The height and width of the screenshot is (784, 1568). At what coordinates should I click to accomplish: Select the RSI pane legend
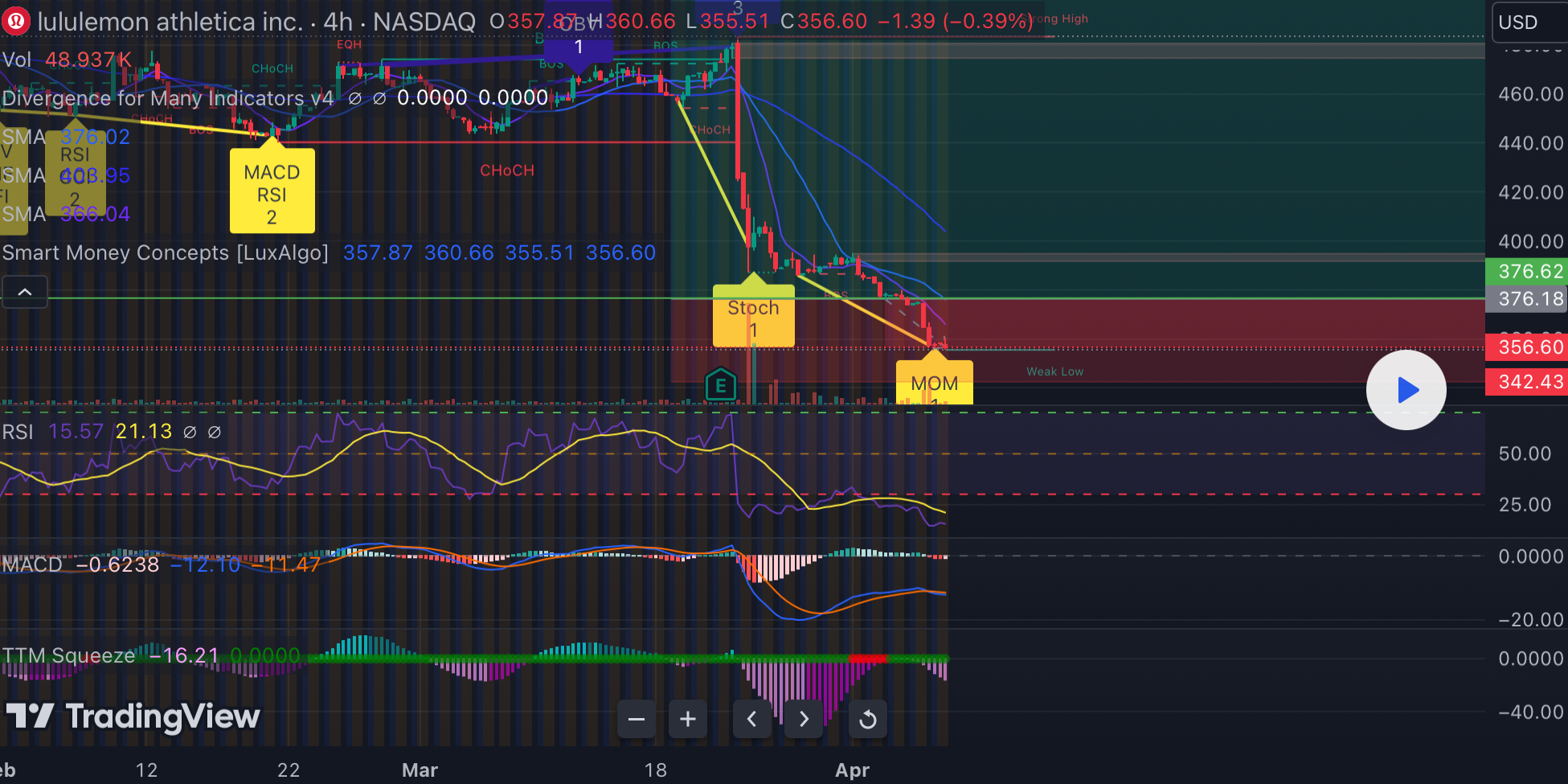click(x=18, y=432)
